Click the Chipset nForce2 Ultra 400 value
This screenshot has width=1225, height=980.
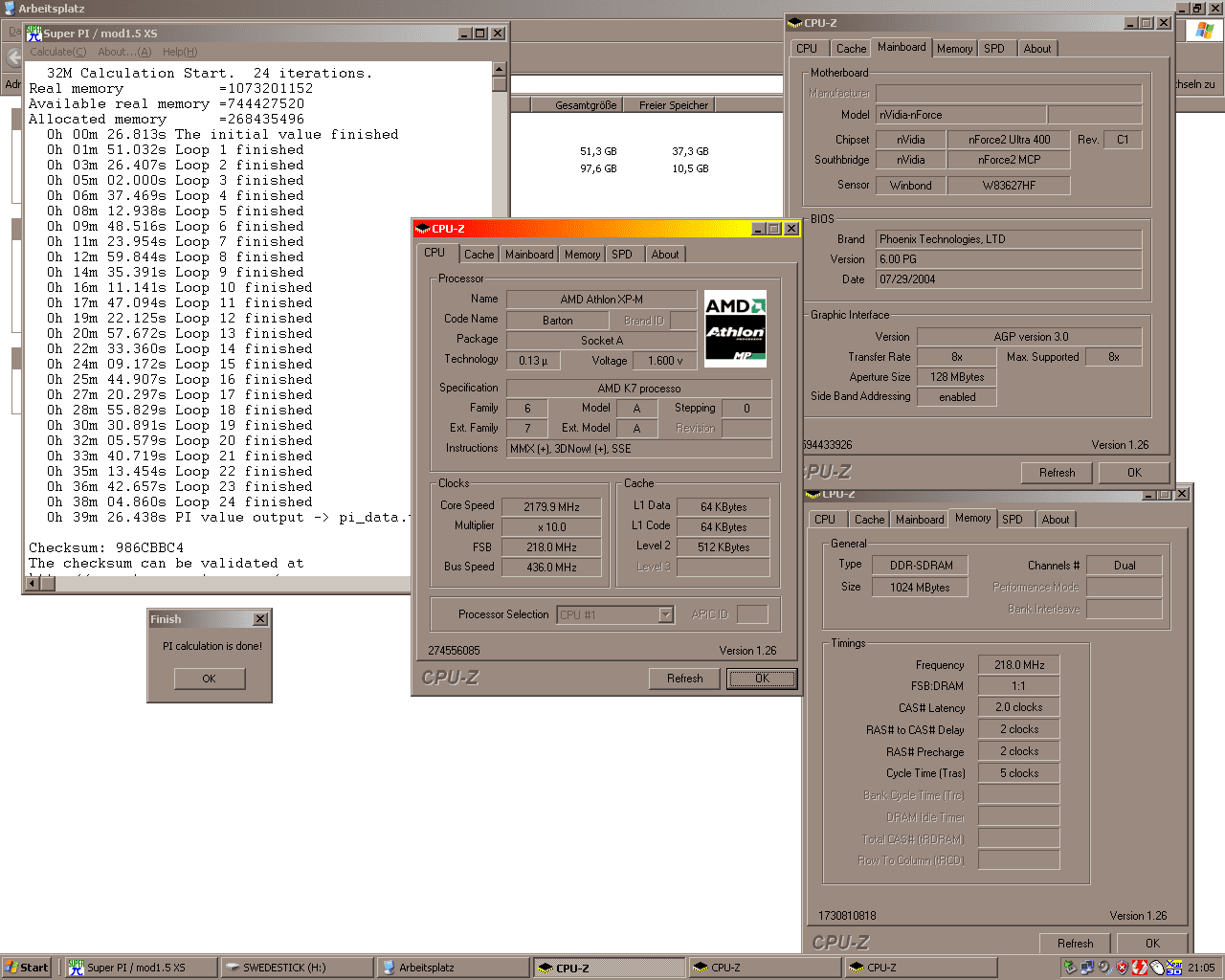pos(1009,140)
